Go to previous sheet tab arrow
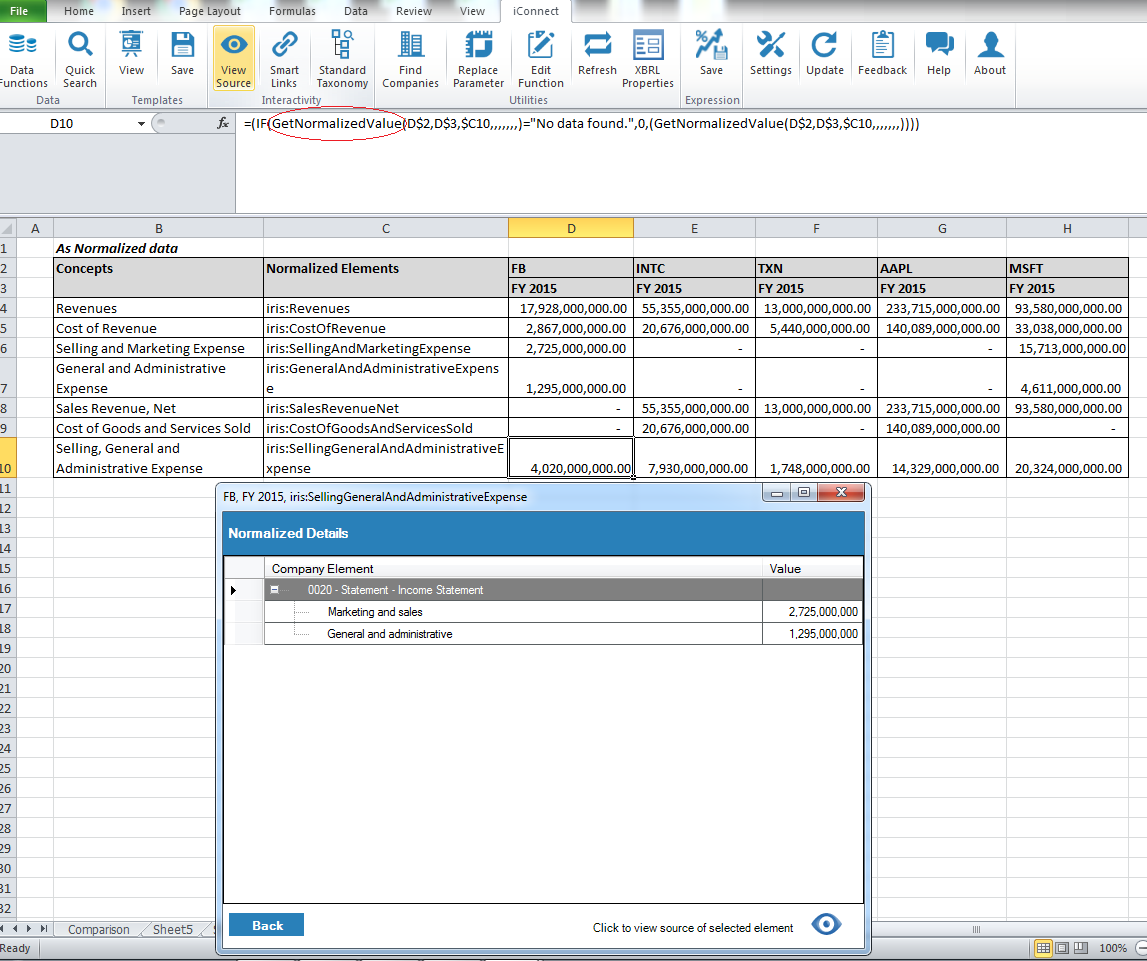Image resolution: width=1147 pixels, height=961 pixels. click(16, 929)
